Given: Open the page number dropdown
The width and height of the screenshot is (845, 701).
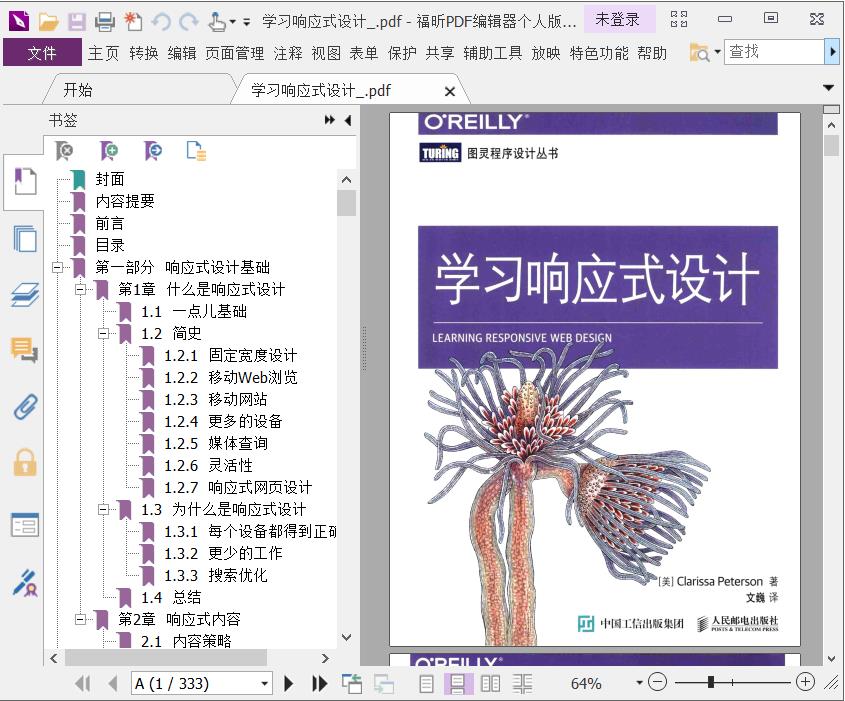Looking at the screenshot, I should tap(265, 684).
